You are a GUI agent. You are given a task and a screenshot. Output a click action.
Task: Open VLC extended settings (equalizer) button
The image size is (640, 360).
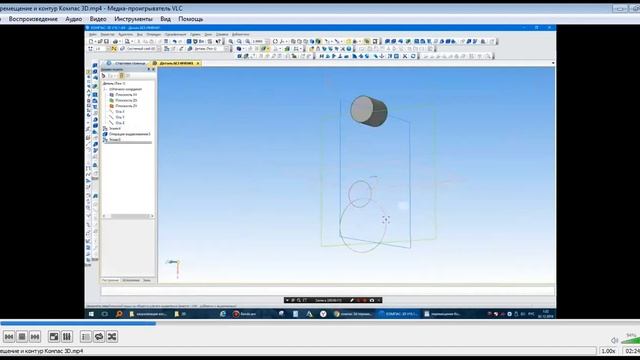pyautogui.click(x=67, y=336)
